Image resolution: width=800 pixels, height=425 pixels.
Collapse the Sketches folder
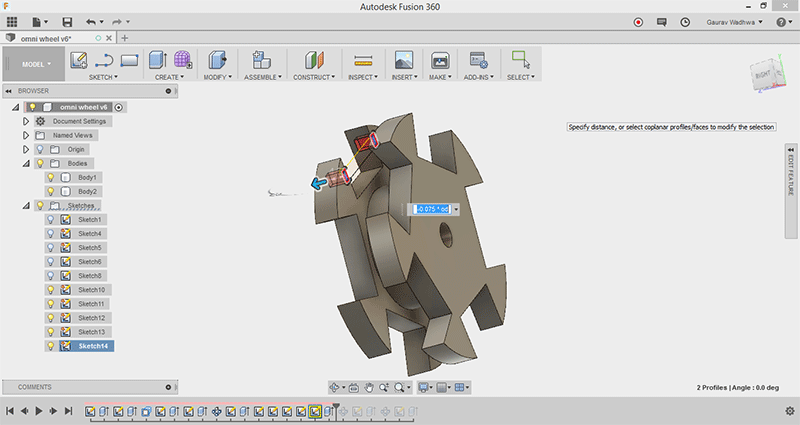point(26,206)
